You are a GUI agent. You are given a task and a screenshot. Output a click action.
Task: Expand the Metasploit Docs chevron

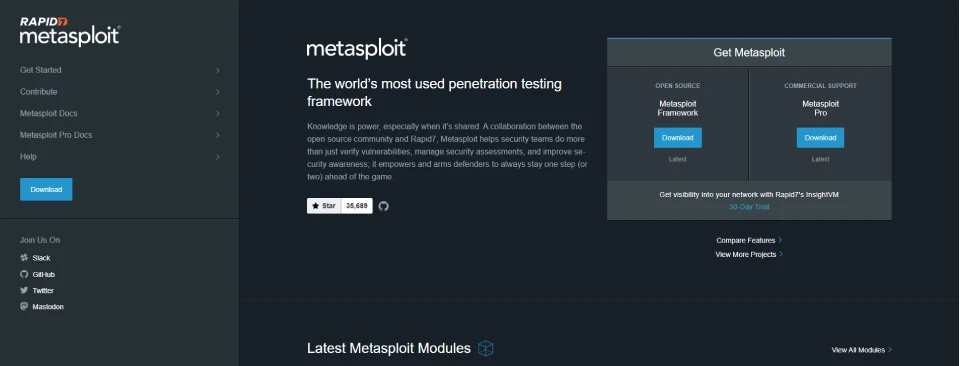[217, 113]
